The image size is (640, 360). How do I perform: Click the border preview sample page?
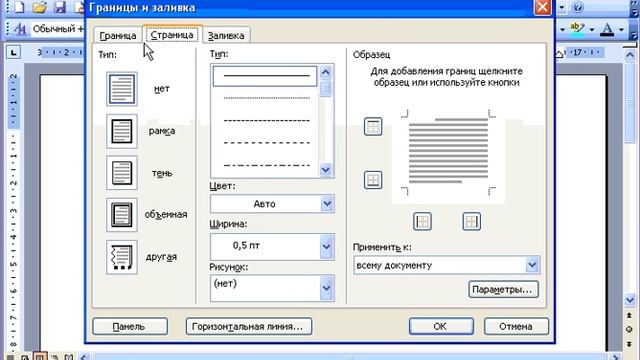click(448, 153)
